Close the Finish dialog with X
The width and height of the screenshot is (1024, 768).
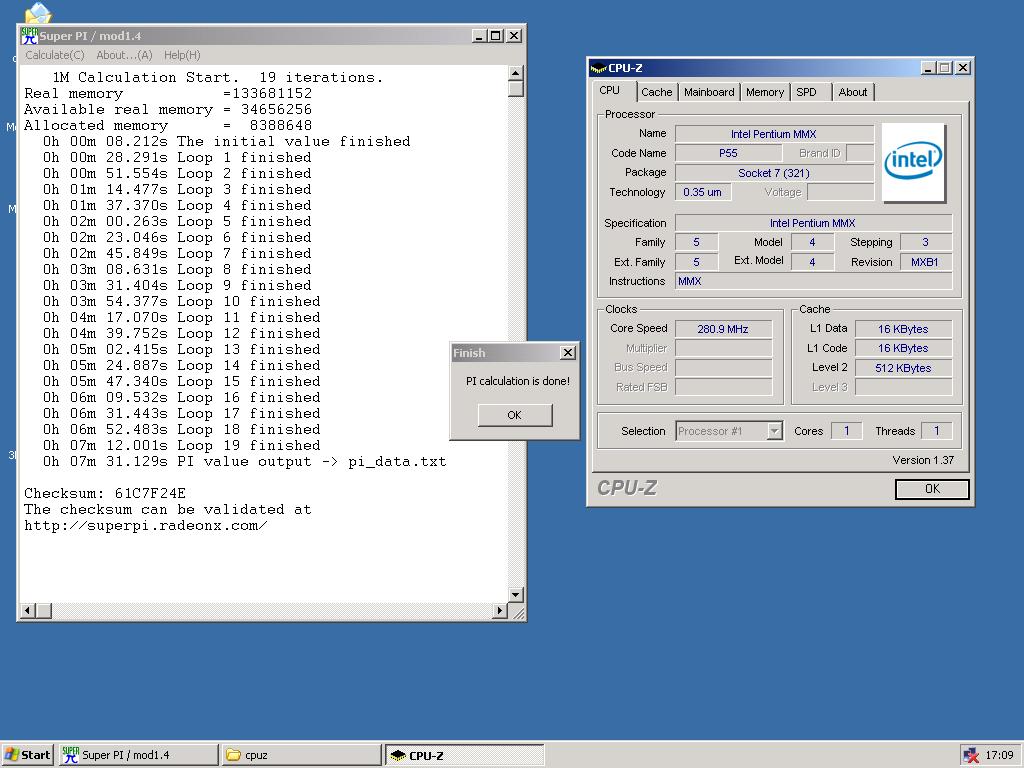(568, 353)
